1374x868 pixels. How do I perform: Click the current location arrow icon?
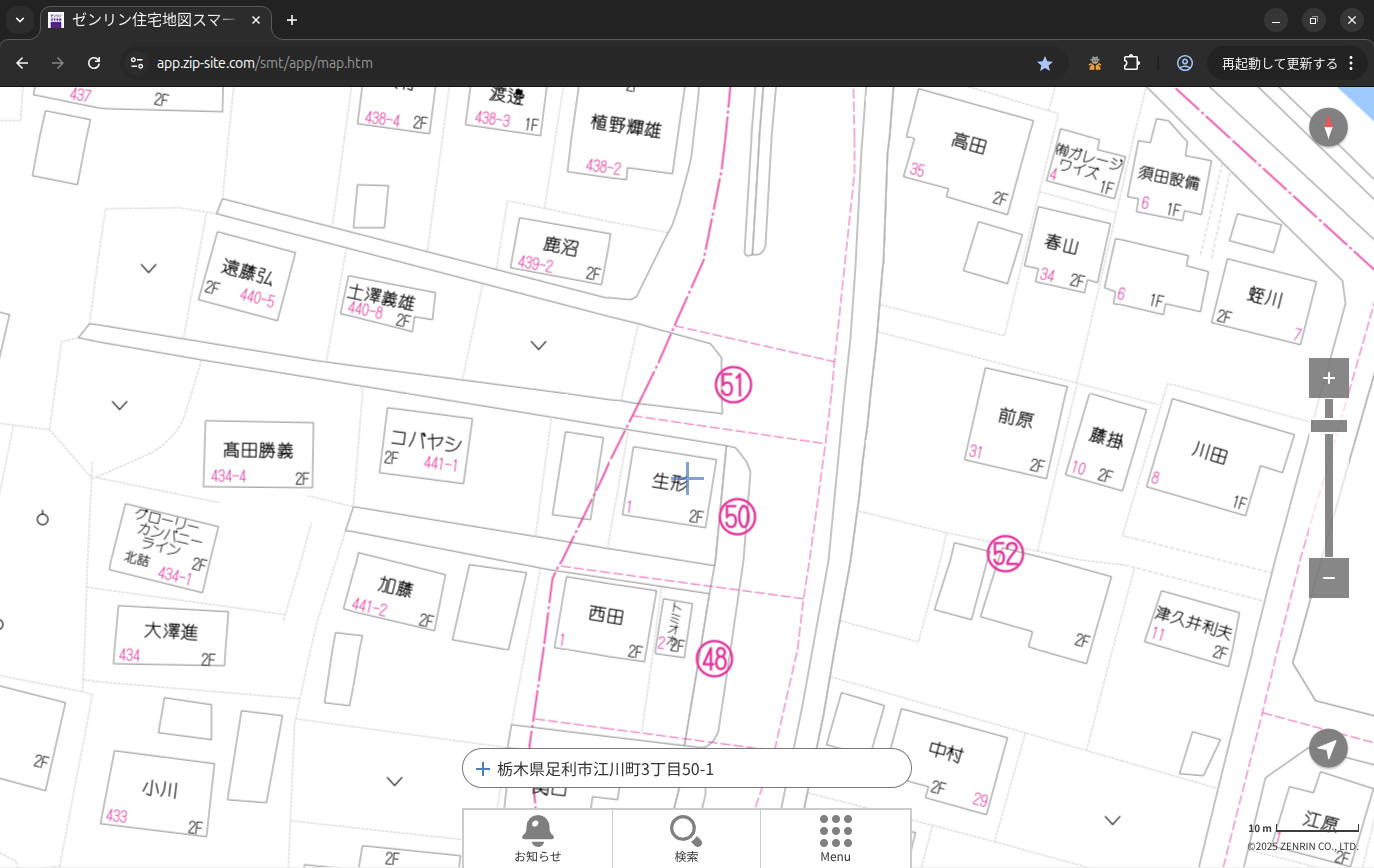[1328, 748]
